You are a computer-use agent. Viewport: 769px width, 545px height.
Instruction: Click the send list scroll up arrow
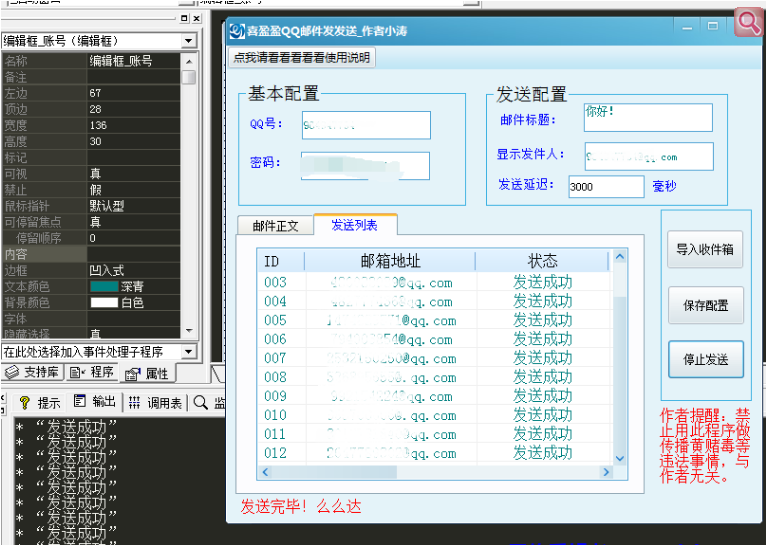(620, 257)
